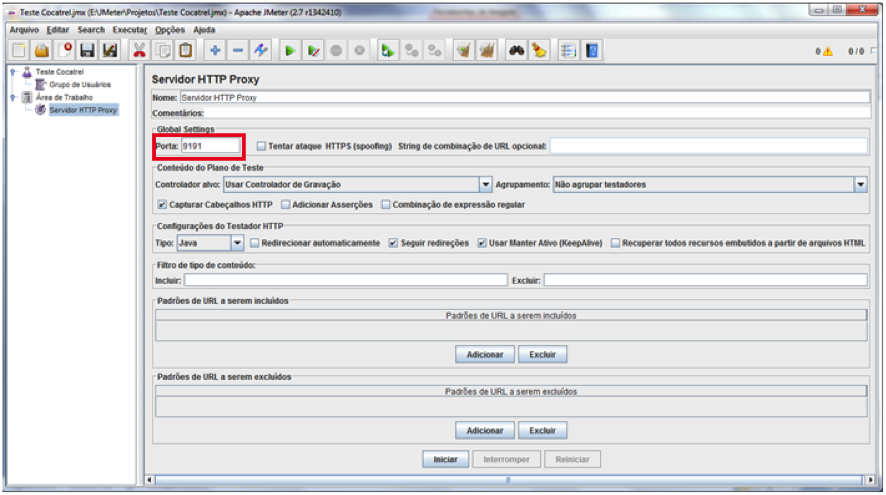
Task: Open the Arquivo menu
Action: (24, 29)
